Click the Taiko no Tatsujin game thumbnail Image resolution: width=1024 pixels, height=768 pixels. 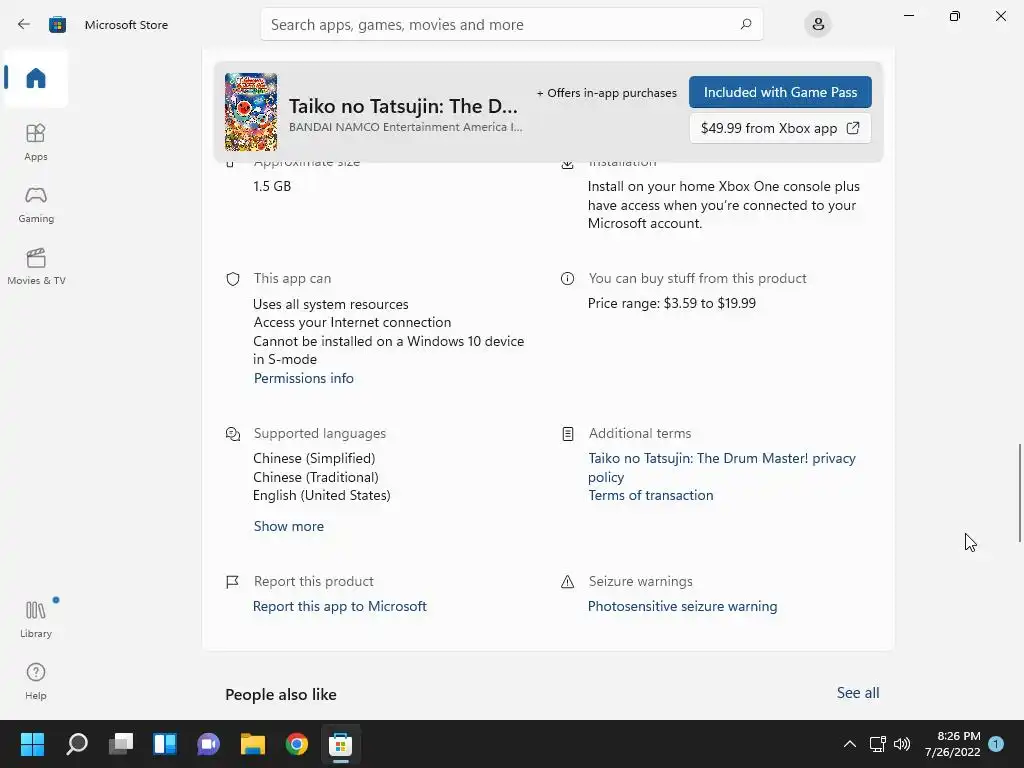[251, 112]
